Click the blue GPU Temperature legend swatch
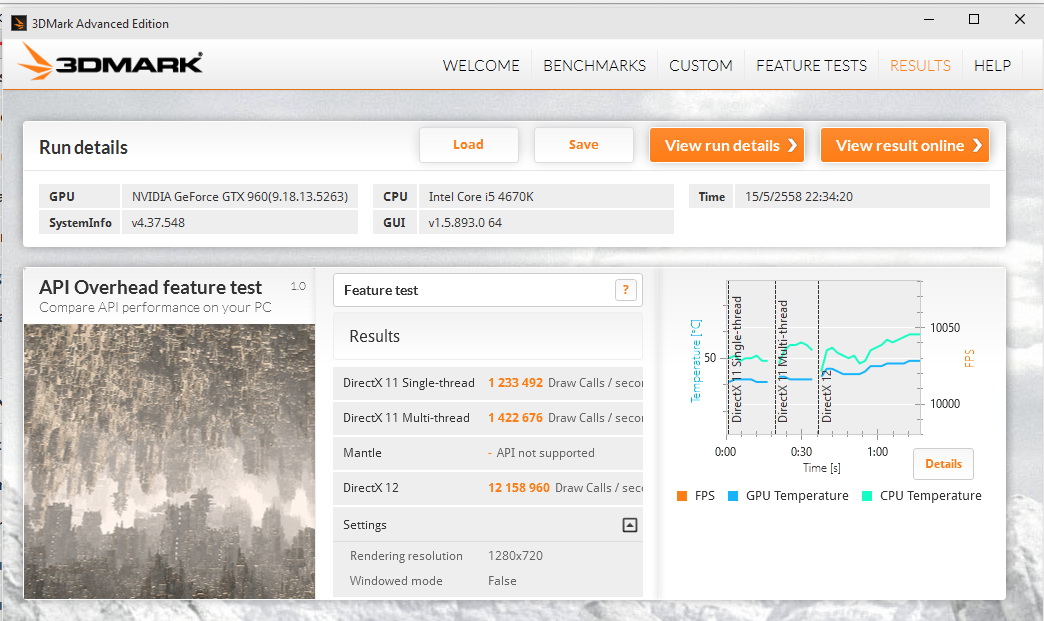 [733, 496]
